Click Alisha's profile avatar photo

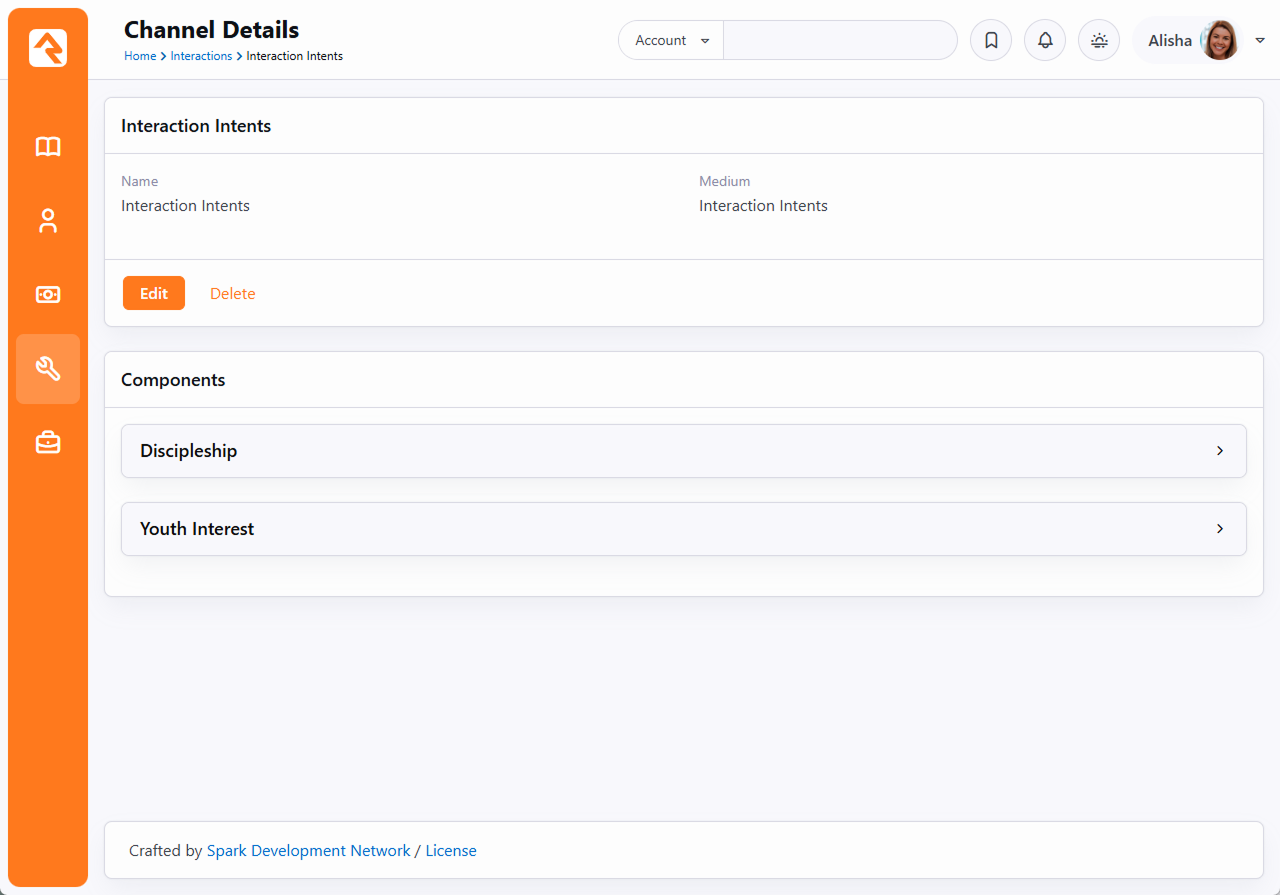1219,41
